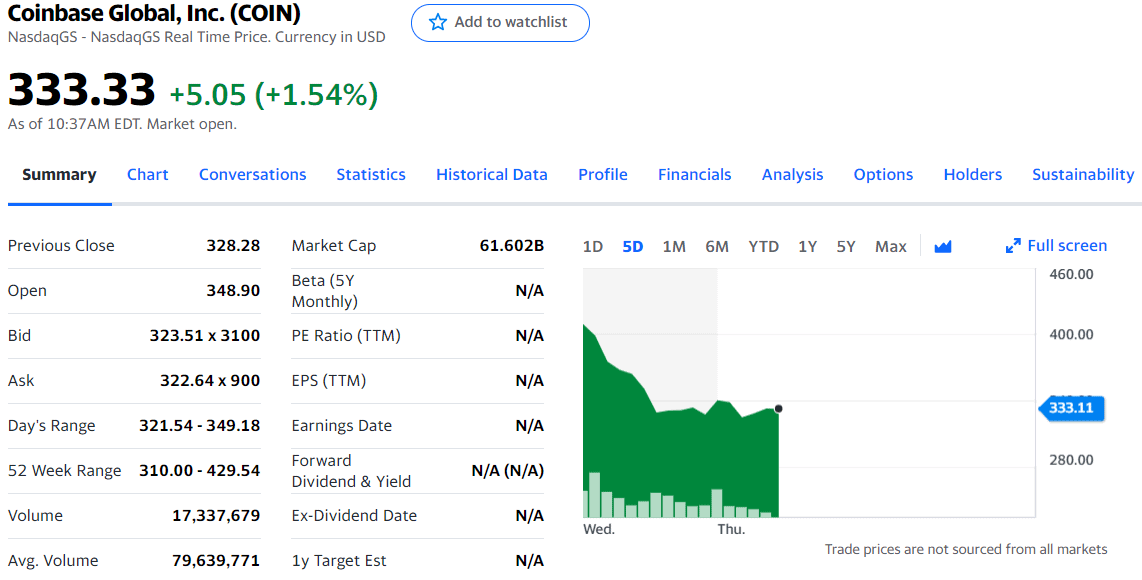Open the Holders tab
The height and width of the screenshot is (580, 1142).
(973, 175)
